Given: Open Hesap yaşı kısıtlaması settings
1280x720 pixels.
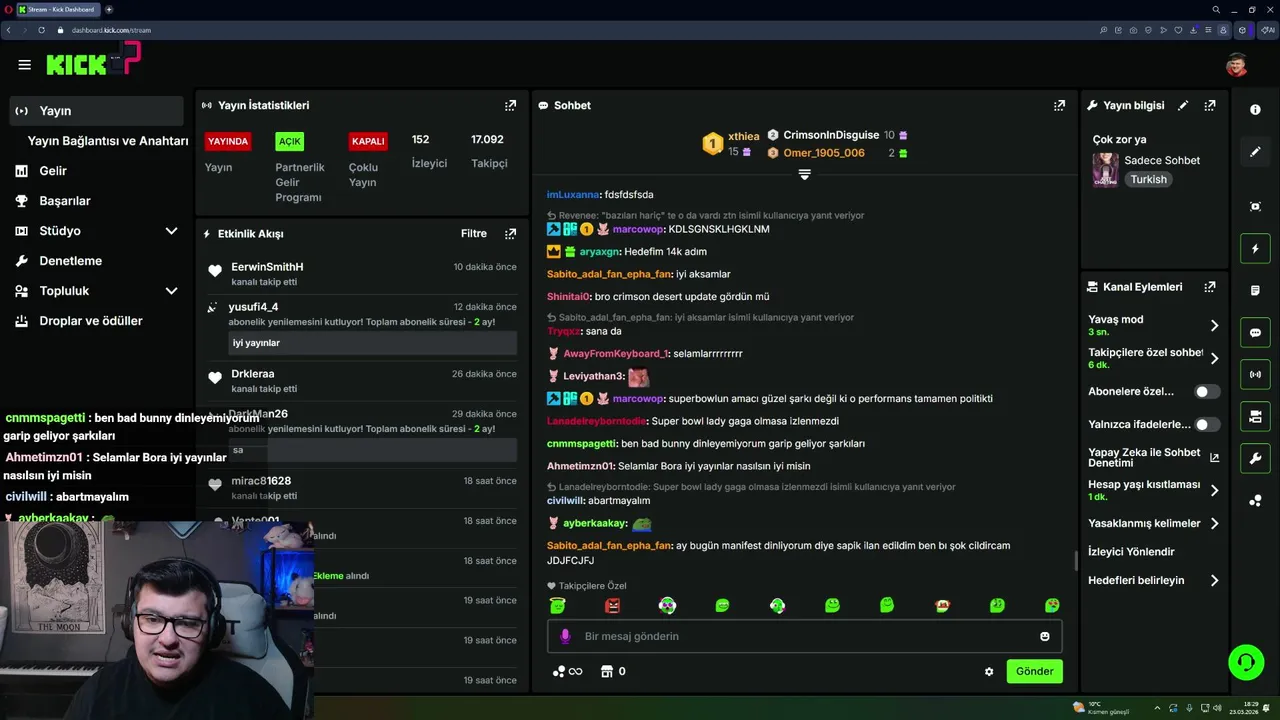Looking at the screenshot, I should [x=1154, y=490].
